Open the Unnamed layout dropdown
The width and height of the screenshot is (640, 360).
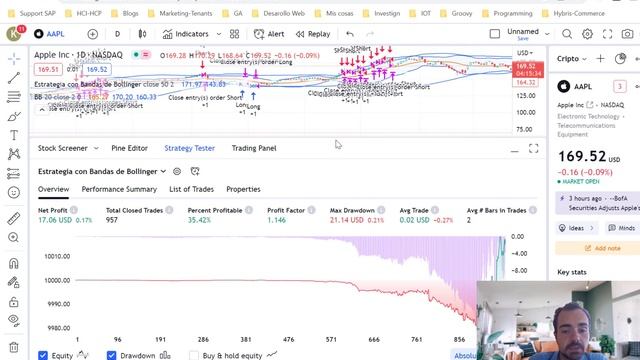coord(547,34)
